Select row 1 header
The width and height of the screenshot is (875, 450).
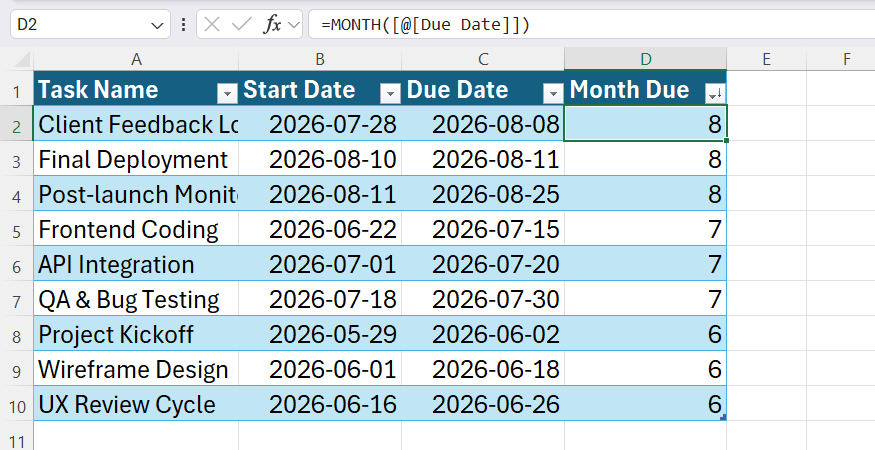point(17,91)
